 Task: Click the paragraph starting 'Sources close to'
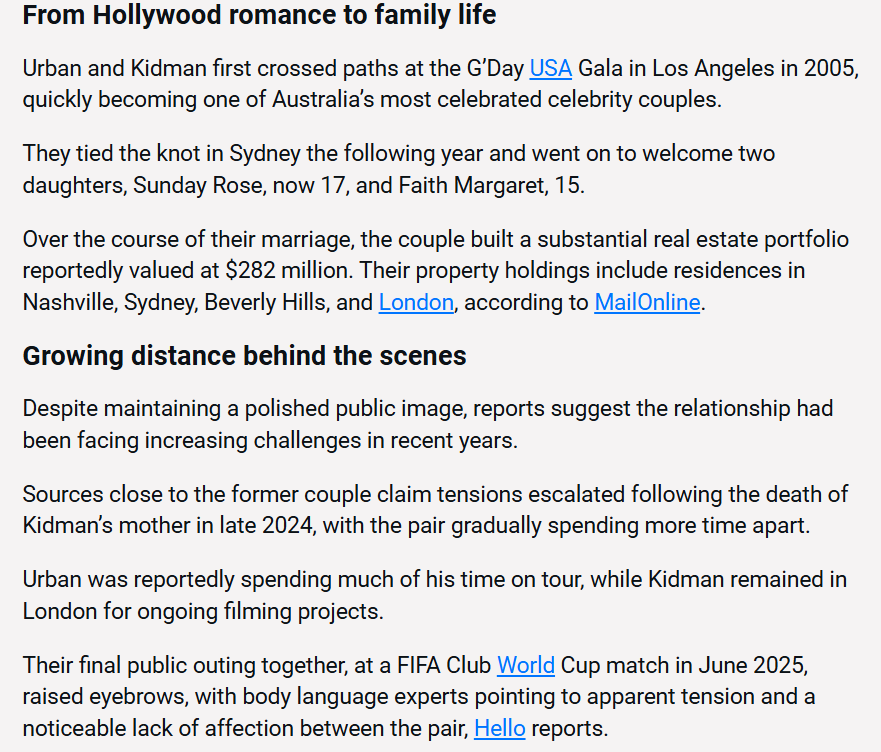coord(435,510)
